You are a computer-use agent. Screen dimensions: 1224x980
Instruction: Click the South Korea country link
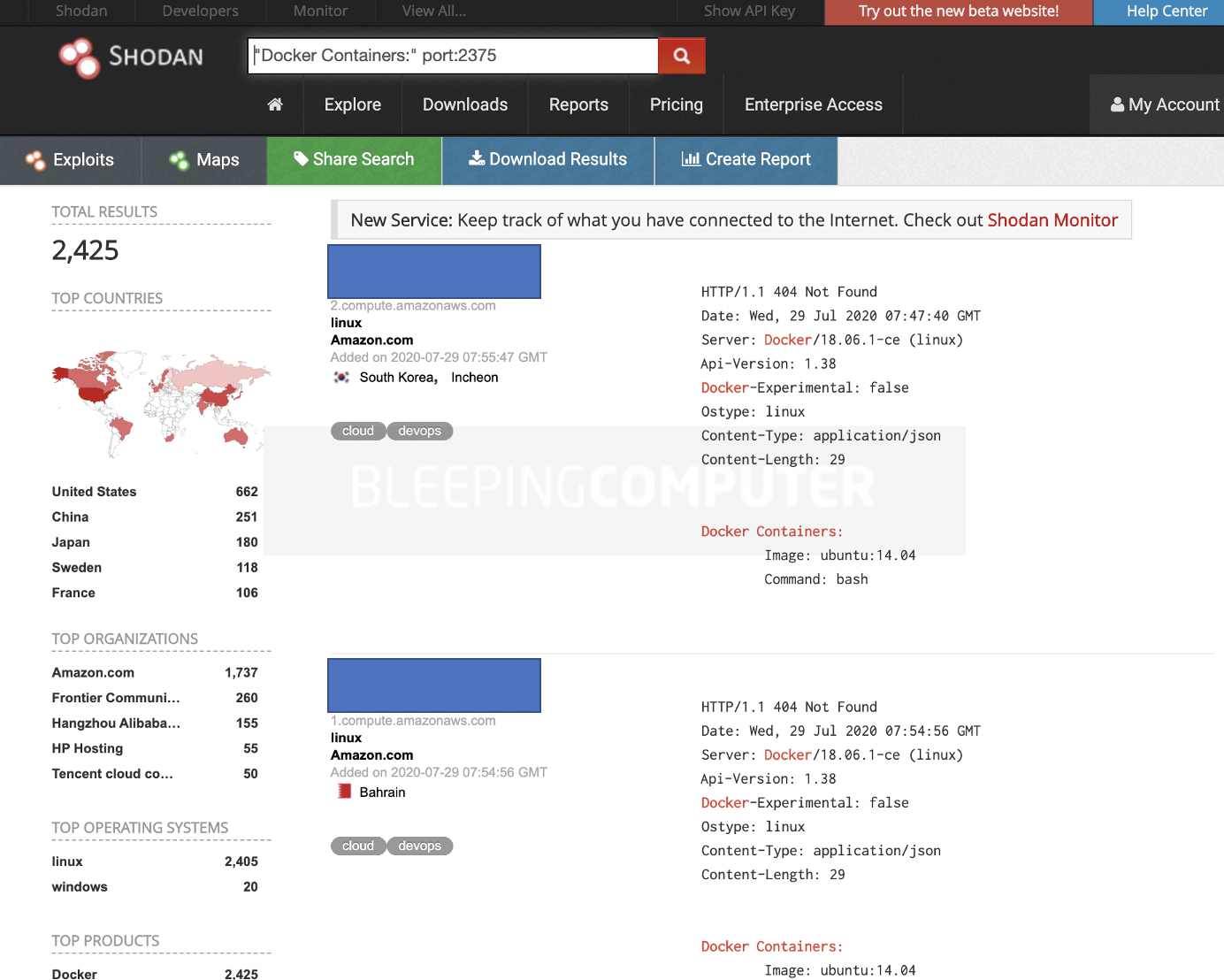pyautogui.click(x=398, y=378)
